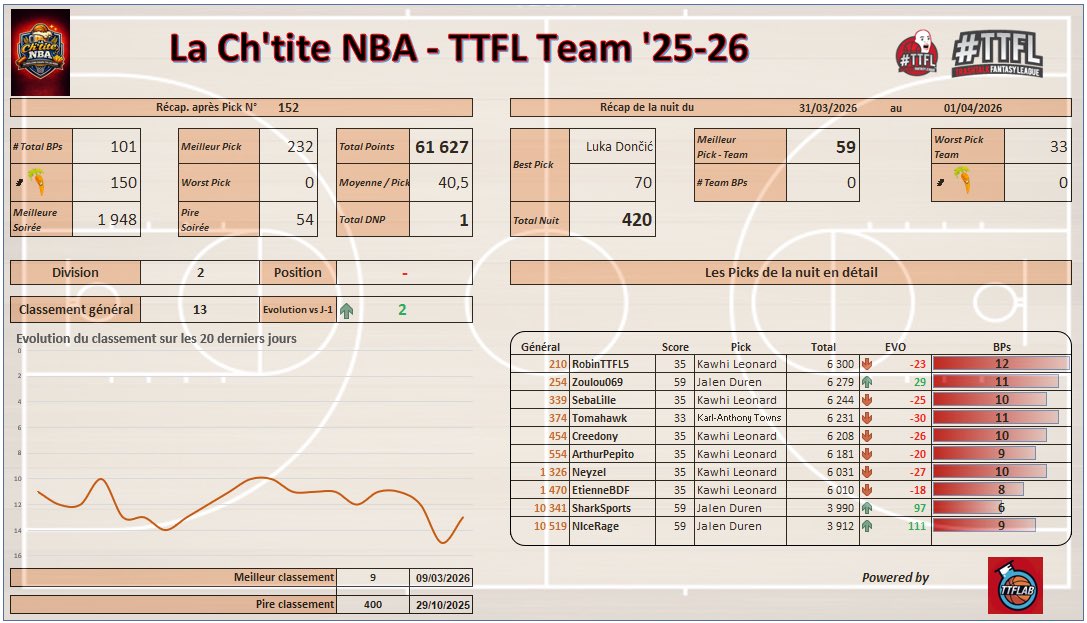Screen dimensions: 1087x623
Task: Click the Meilleur Pick value 232
Action: [300, 146]
